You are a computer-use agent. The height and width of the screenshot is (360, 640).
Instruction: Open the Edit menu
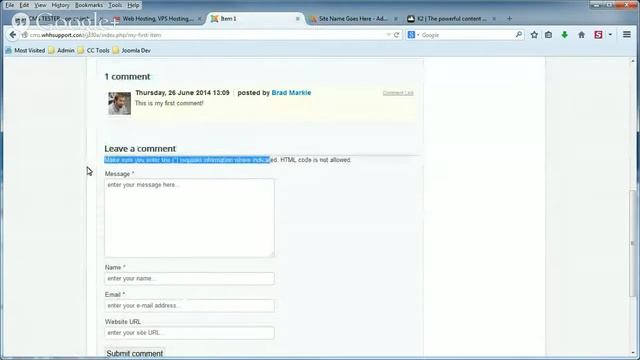[x=24, y=5]
